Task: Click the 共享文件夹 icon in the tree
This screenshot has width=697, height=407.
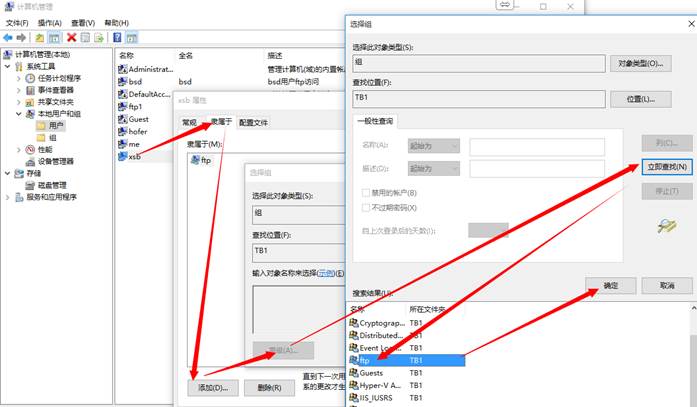Action: click(30, 102)
